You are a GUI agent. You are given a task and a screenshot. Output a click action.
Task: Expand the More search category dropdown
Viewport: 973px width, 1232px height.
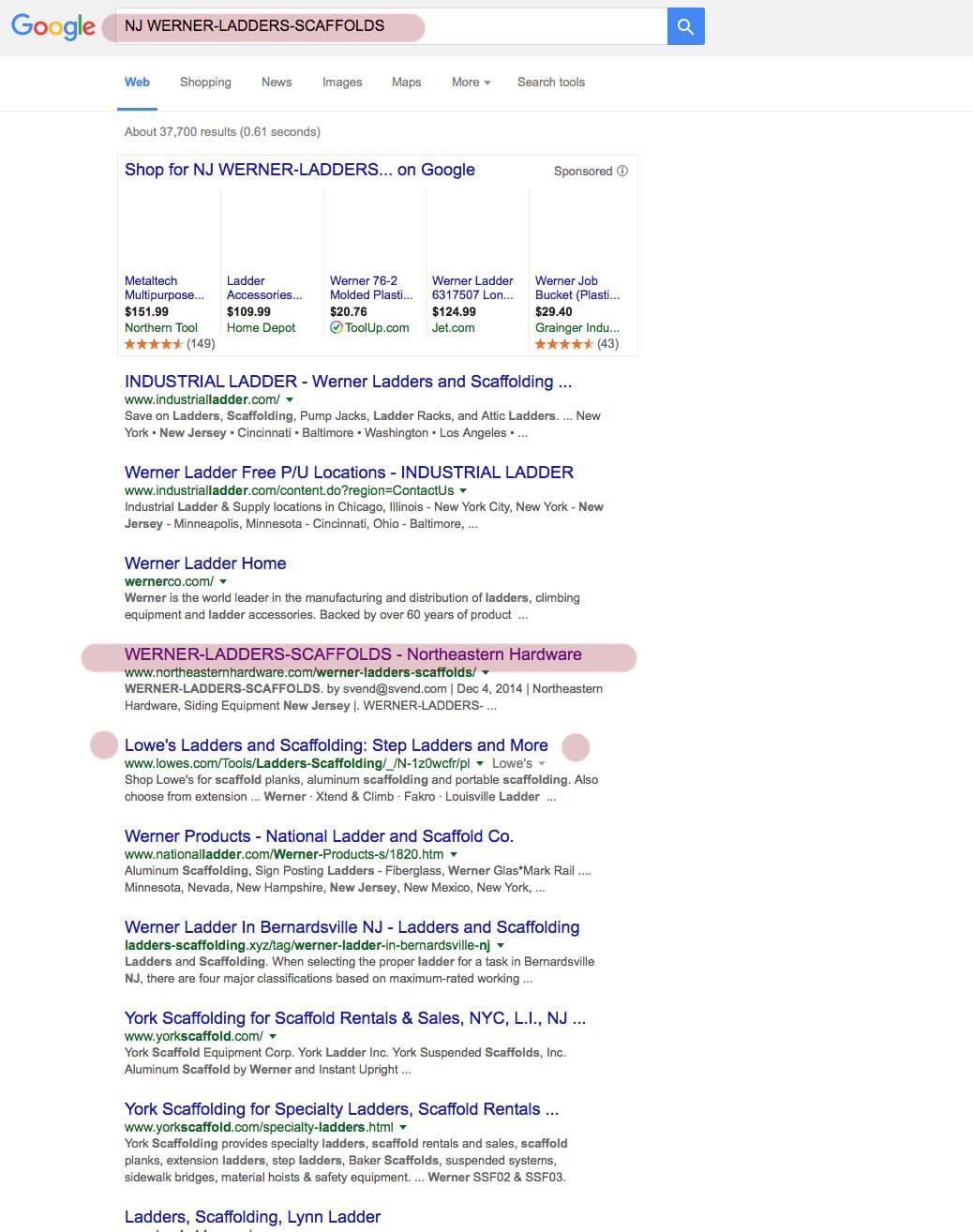click(x=471, y=83)
